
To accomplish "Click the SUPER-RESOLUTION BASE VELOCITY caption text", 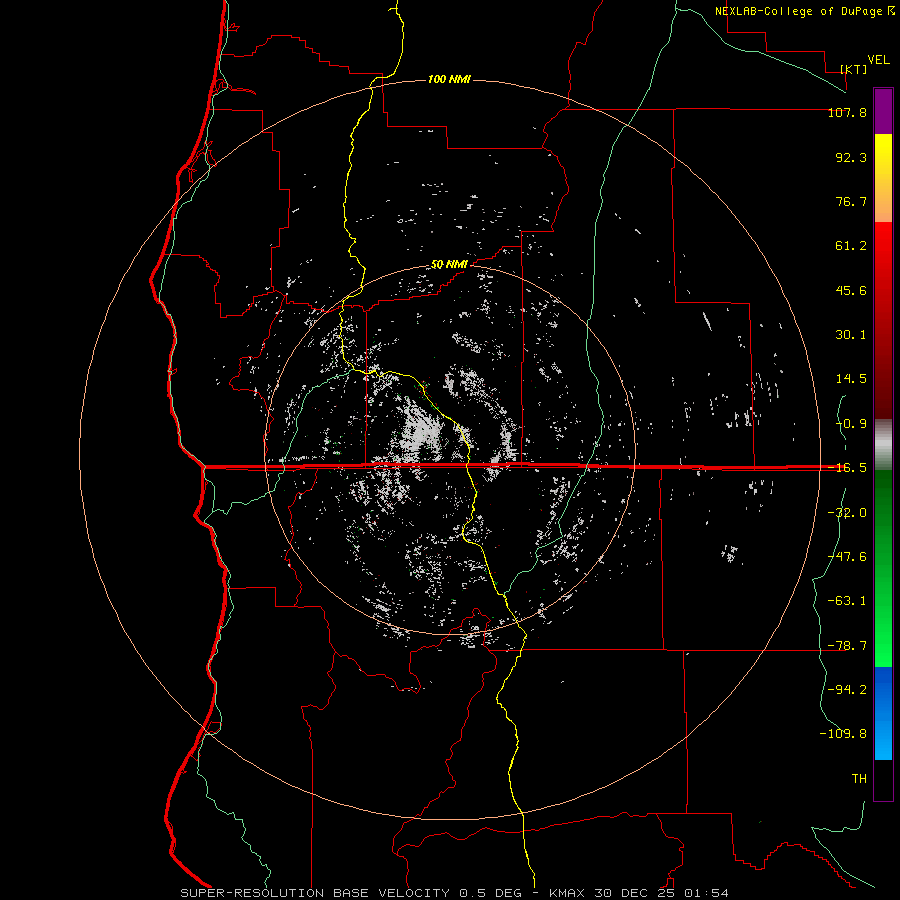I will pos(315,893).
